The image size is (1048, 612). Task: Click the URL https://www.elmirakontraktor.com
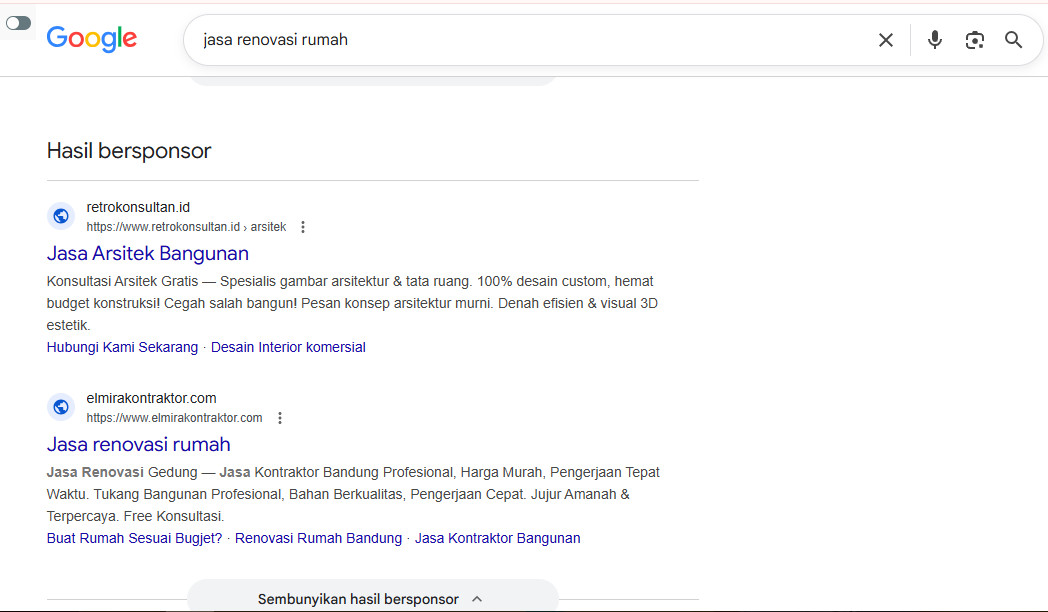[174, 418]
